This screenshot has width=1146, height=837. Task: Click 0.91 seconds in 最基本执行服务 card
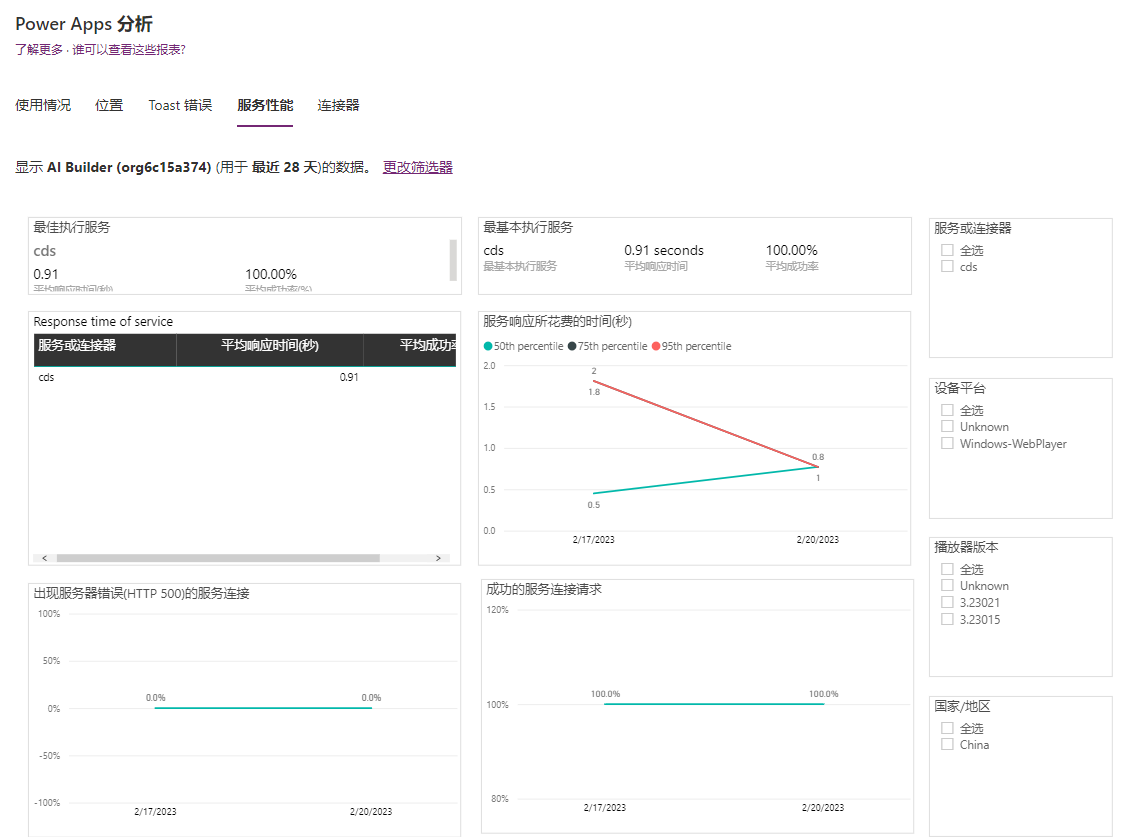tap(664, 251)
